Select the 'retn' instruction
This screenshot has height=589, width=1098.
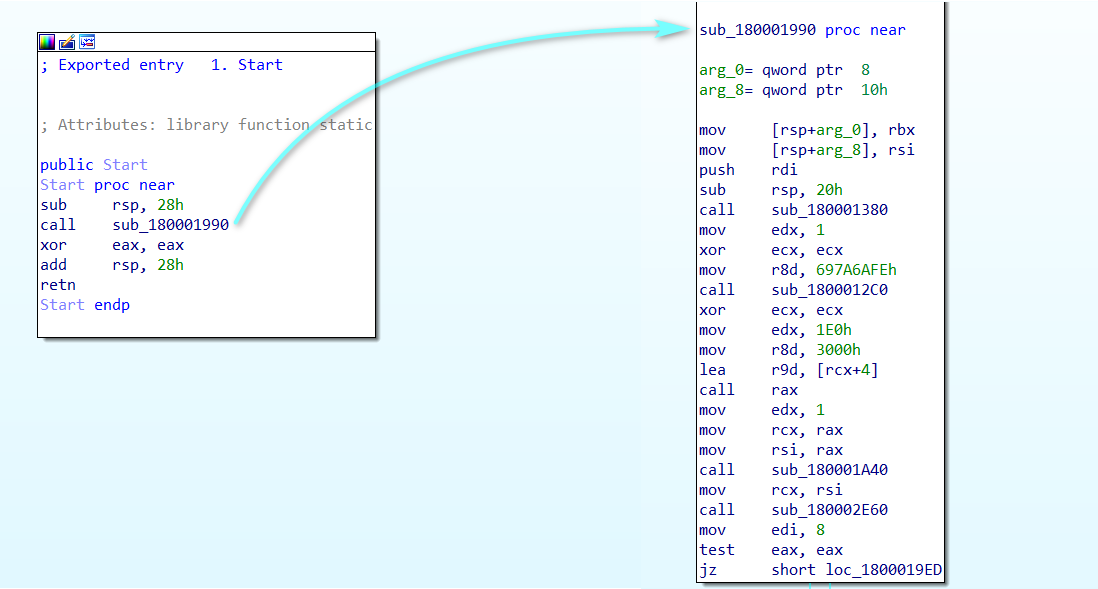click(58, 285)
